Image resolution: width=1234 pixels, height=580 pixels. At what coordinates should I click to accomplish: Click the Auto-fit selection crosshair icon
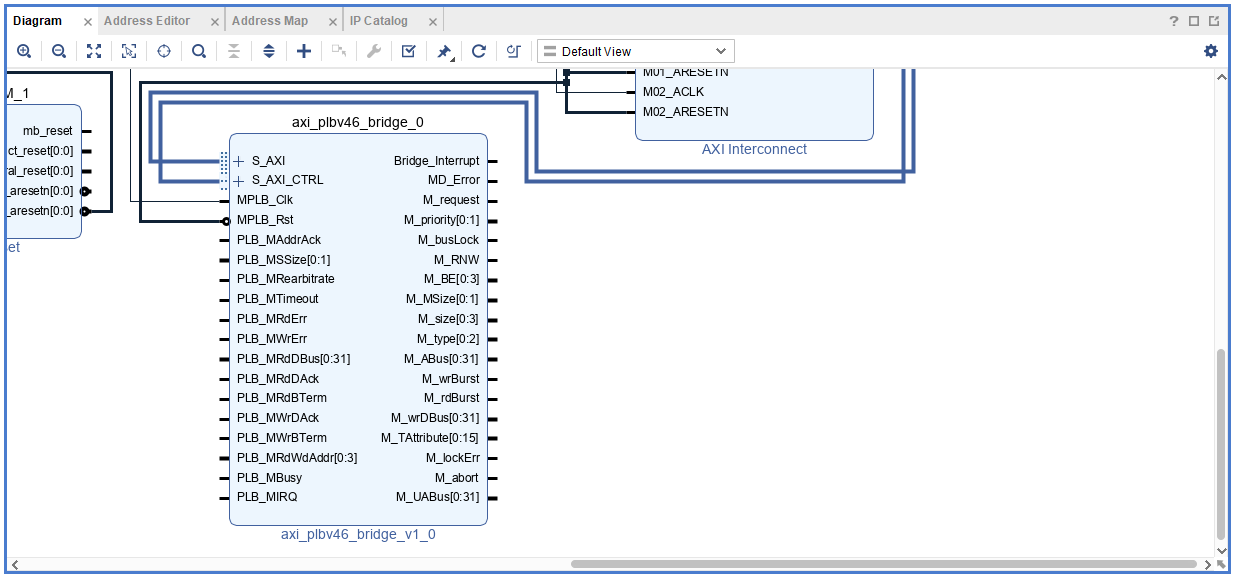(x=164, y=51)
